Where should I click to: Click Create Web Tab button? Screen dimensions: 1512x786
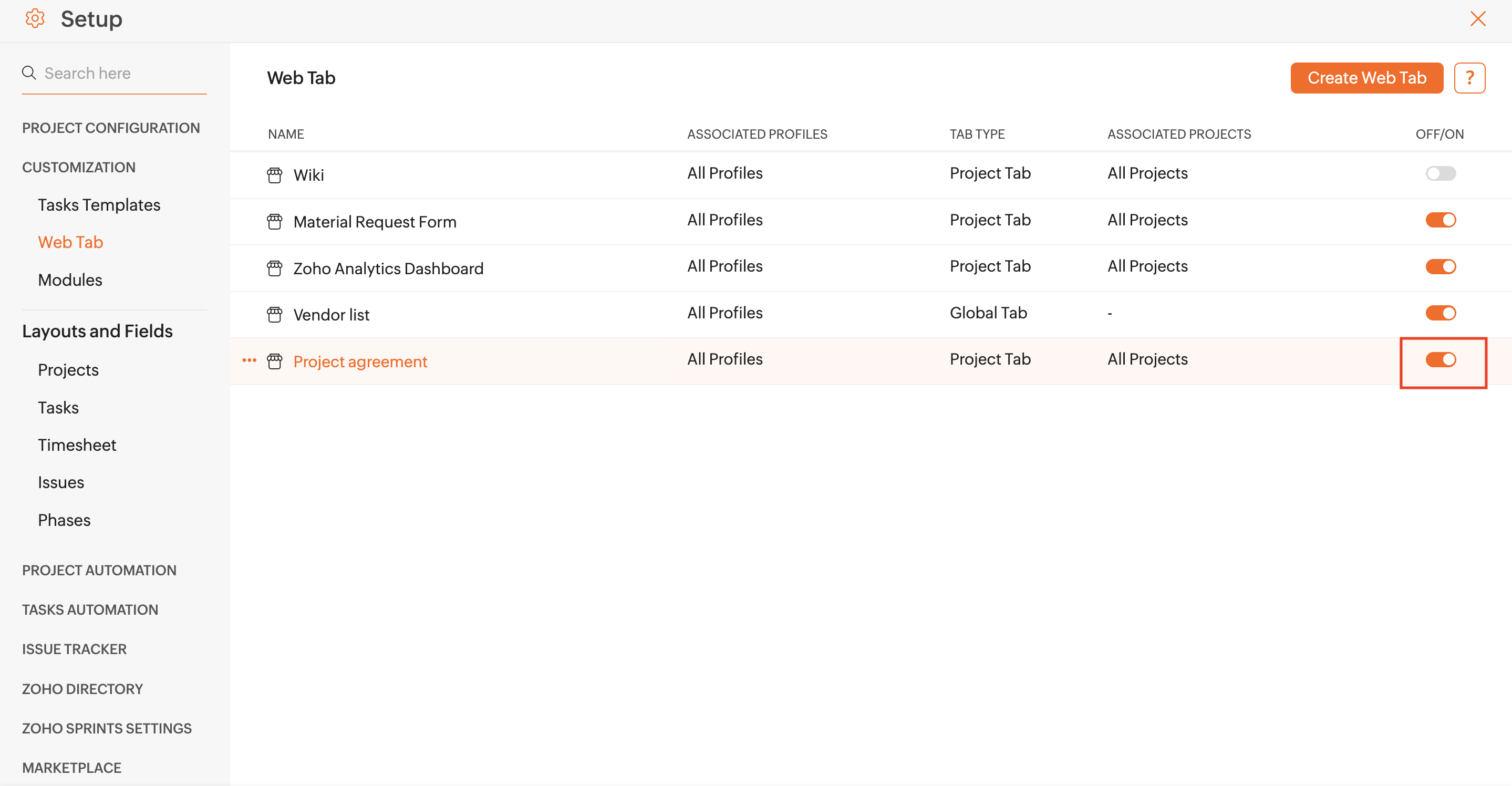click(1366, 78)
